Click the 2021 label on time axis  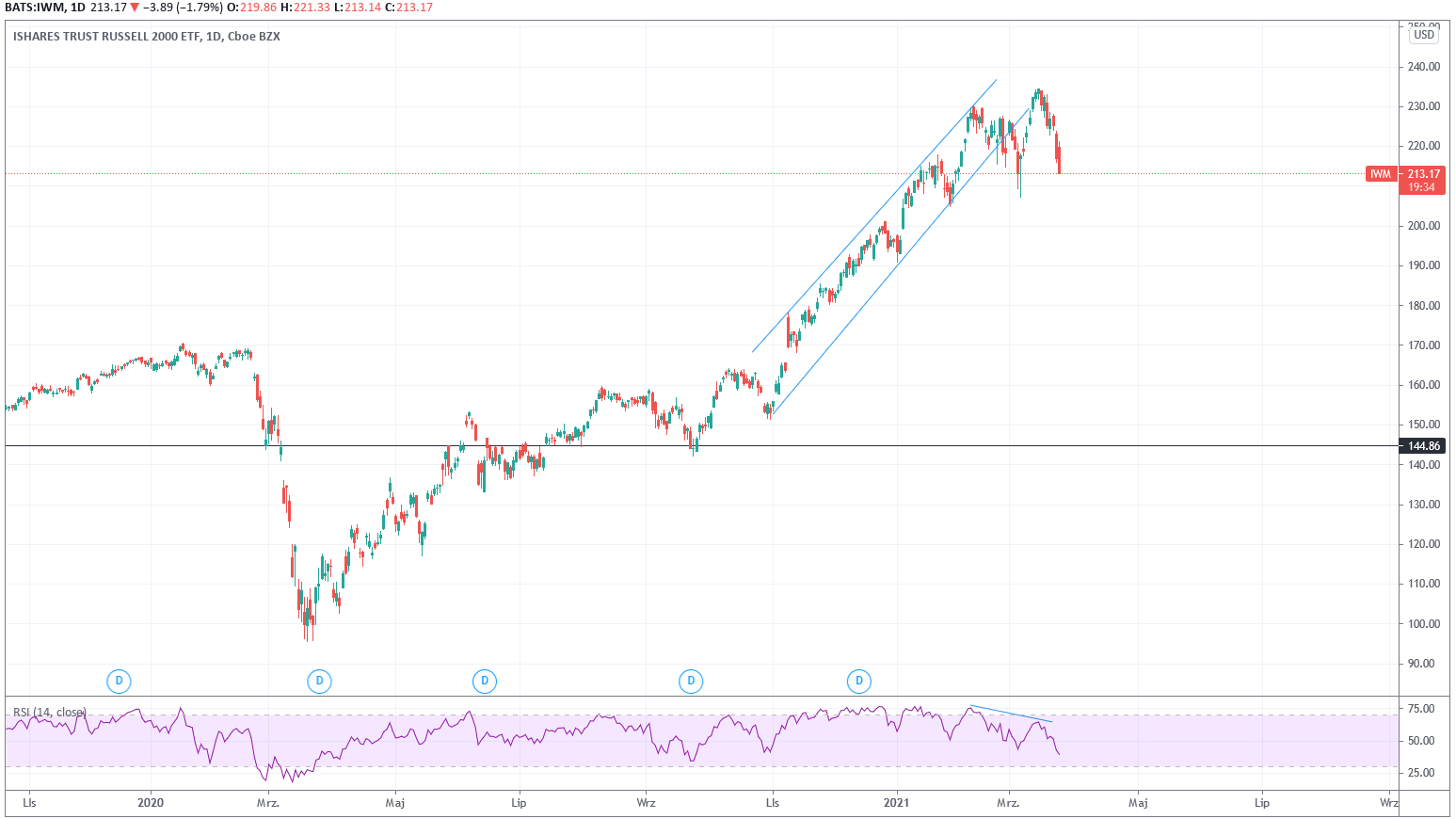coord(896,803)
